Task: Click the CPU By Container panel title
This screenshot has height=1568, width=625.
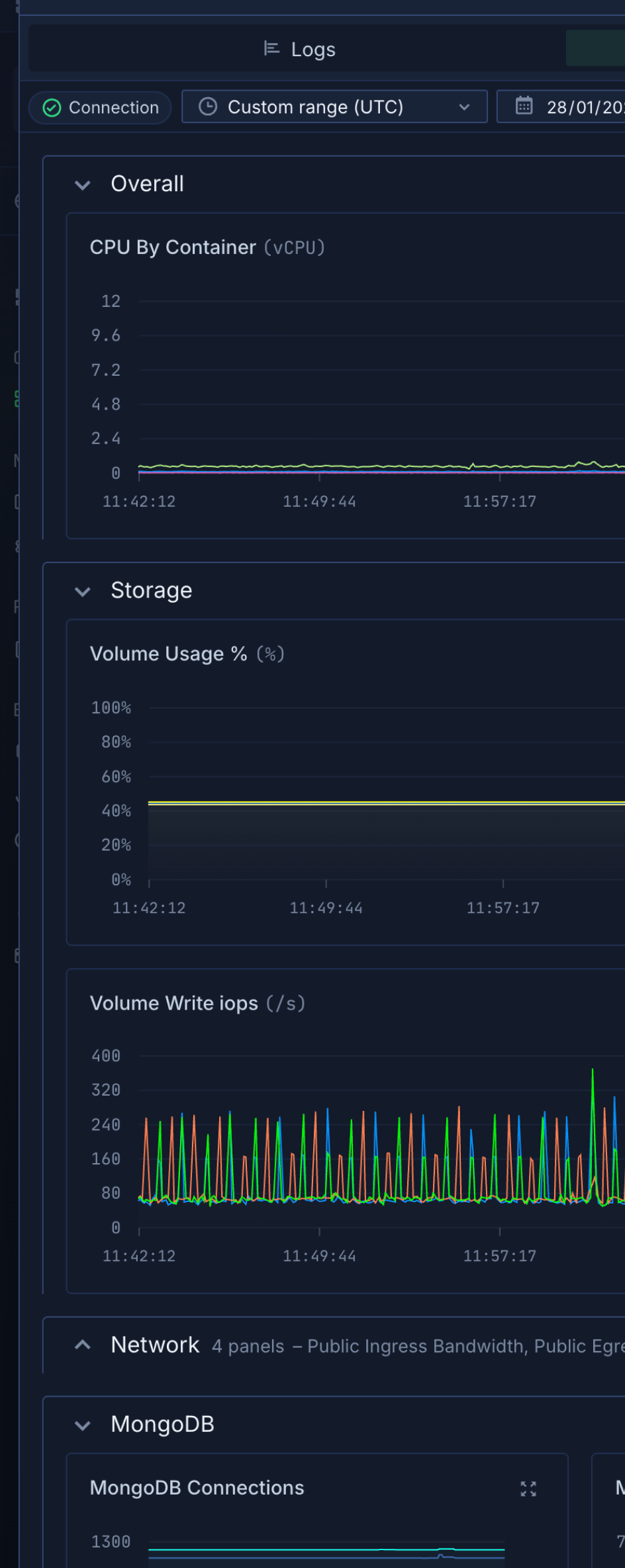Action: [173, 247]
